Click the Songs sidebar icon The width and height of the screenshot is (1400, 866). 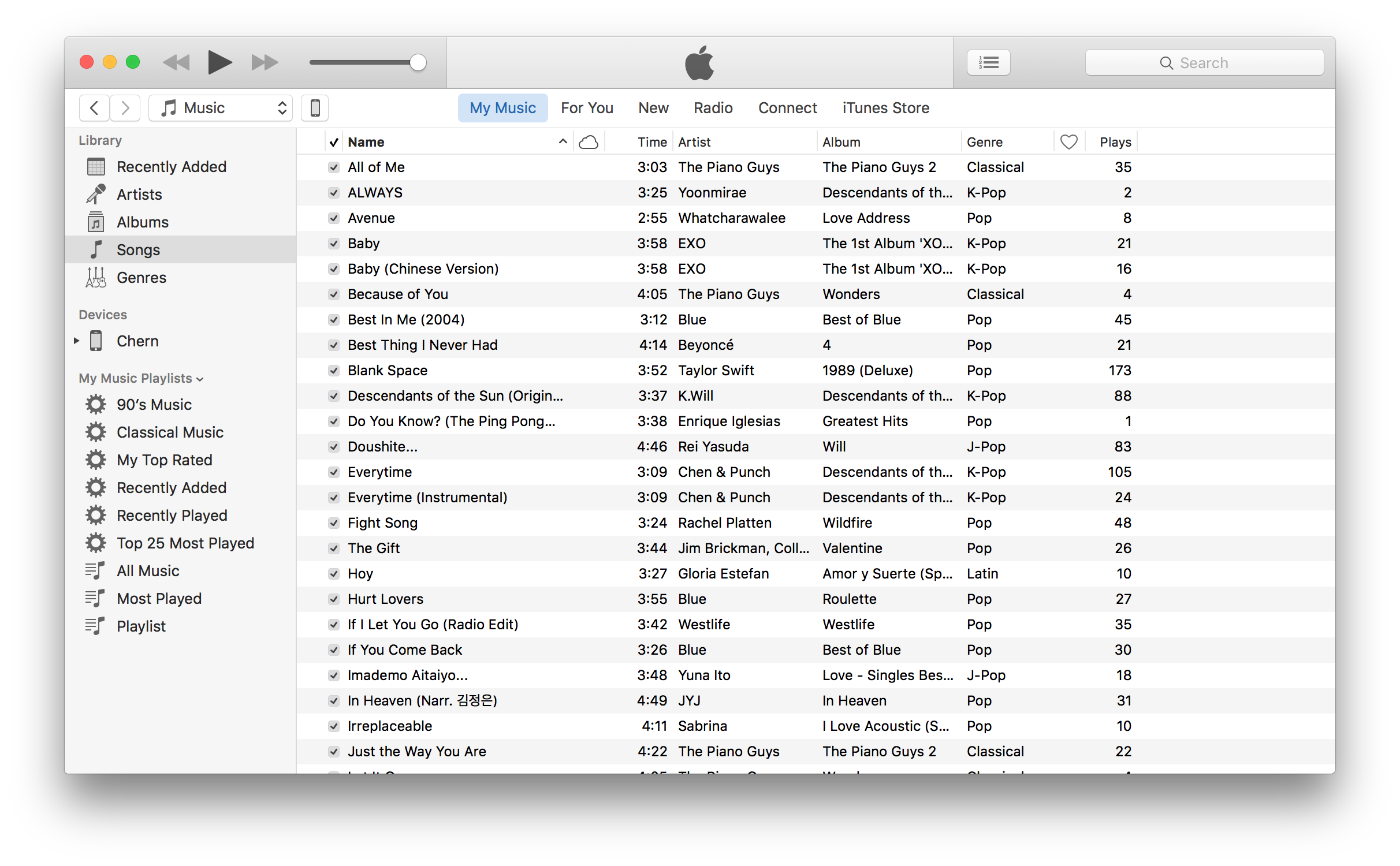[x=94, y=249]
